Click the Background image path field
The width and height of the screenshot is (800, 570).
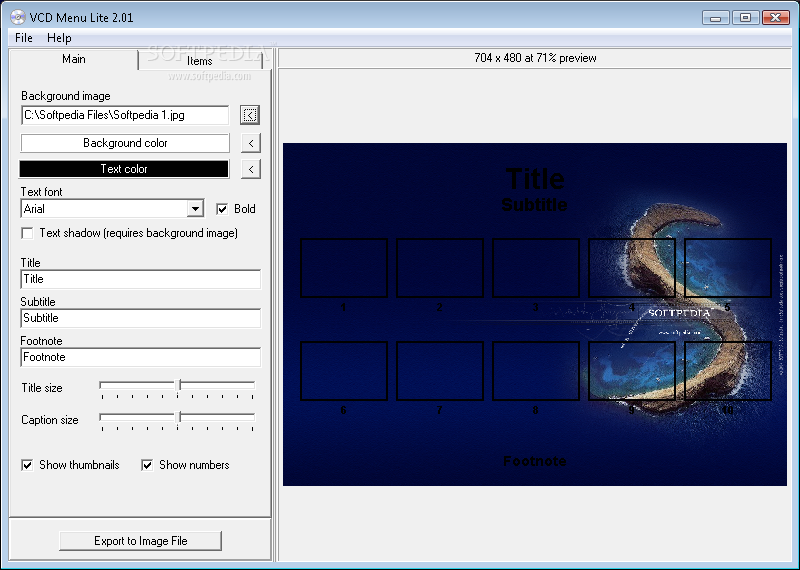pyautogui.click(x=125, y=115)
